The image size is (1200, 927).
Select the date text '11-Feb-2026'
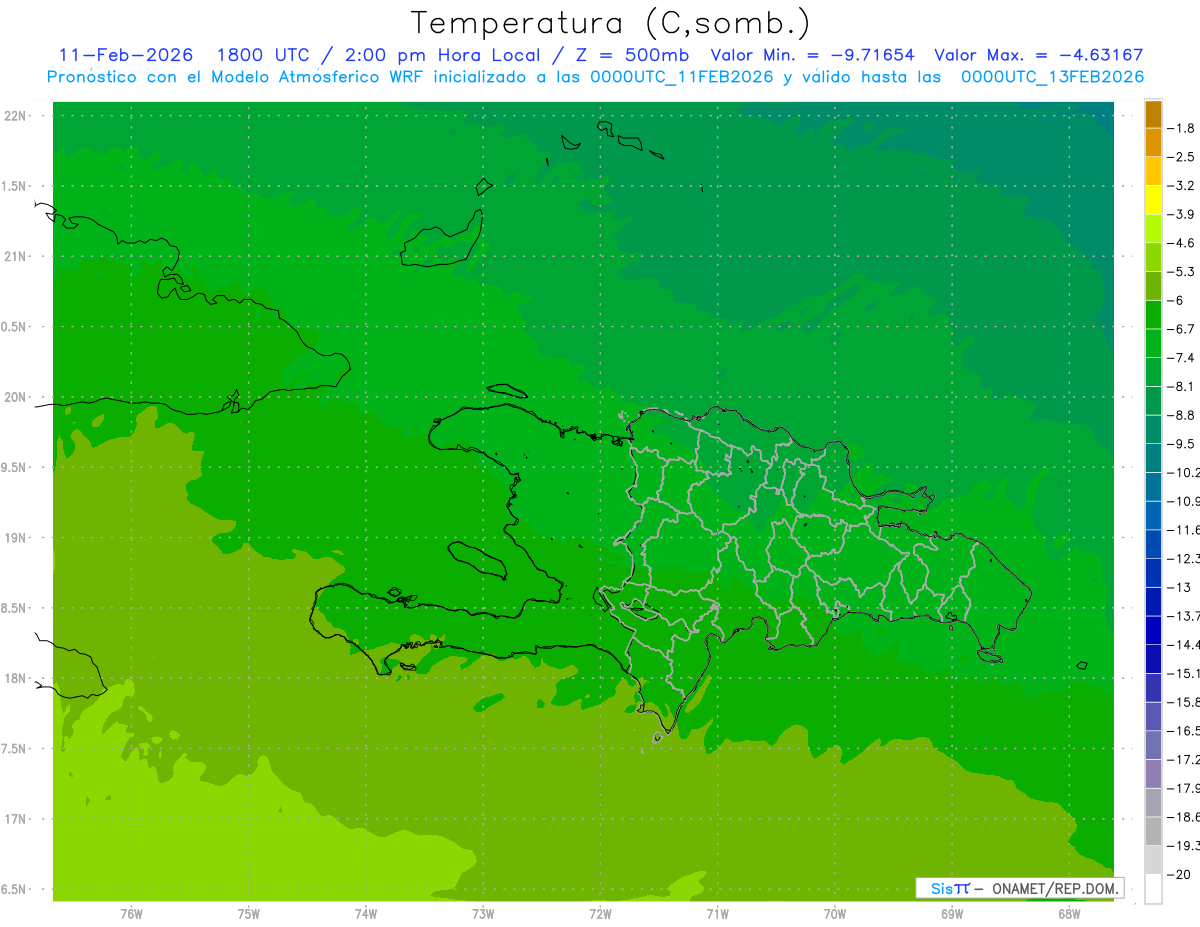(x=126, y=55)
